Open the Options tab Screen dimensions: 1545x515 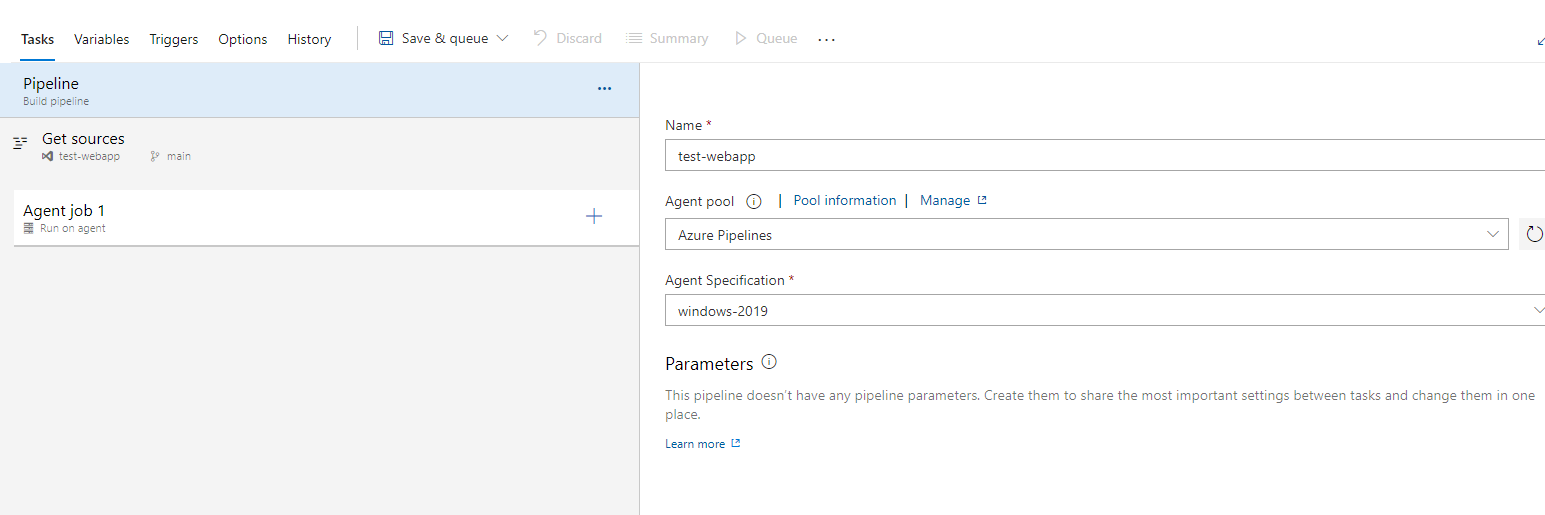click(243, 39)
